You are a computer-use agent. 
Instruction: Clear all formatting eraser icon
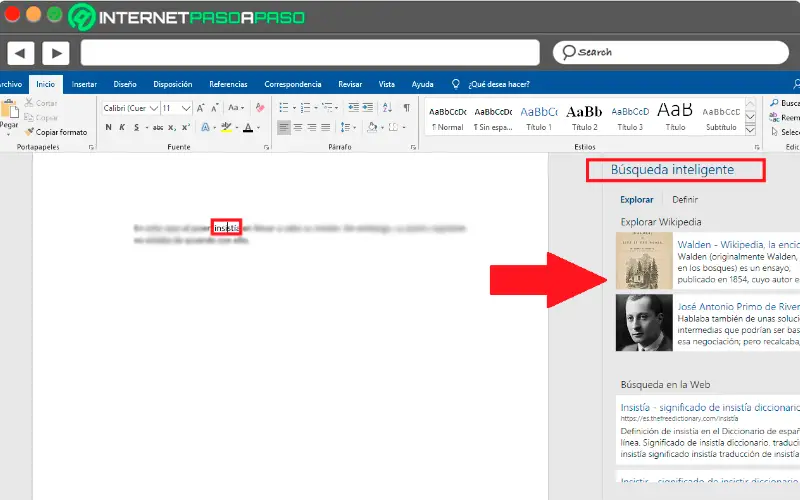point(260,108)
